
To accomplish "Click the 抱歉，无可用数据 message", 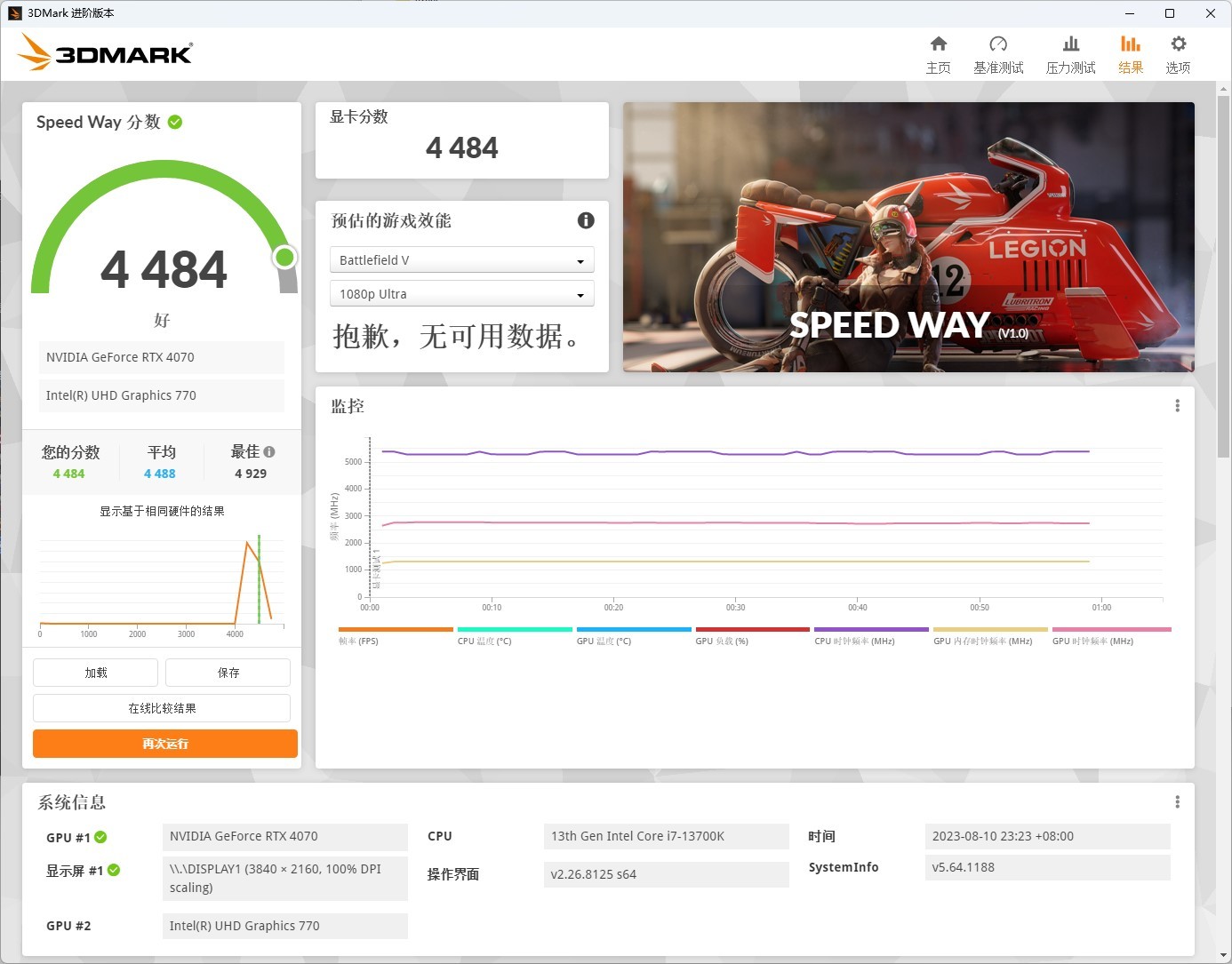I will (x=457, y=337).
